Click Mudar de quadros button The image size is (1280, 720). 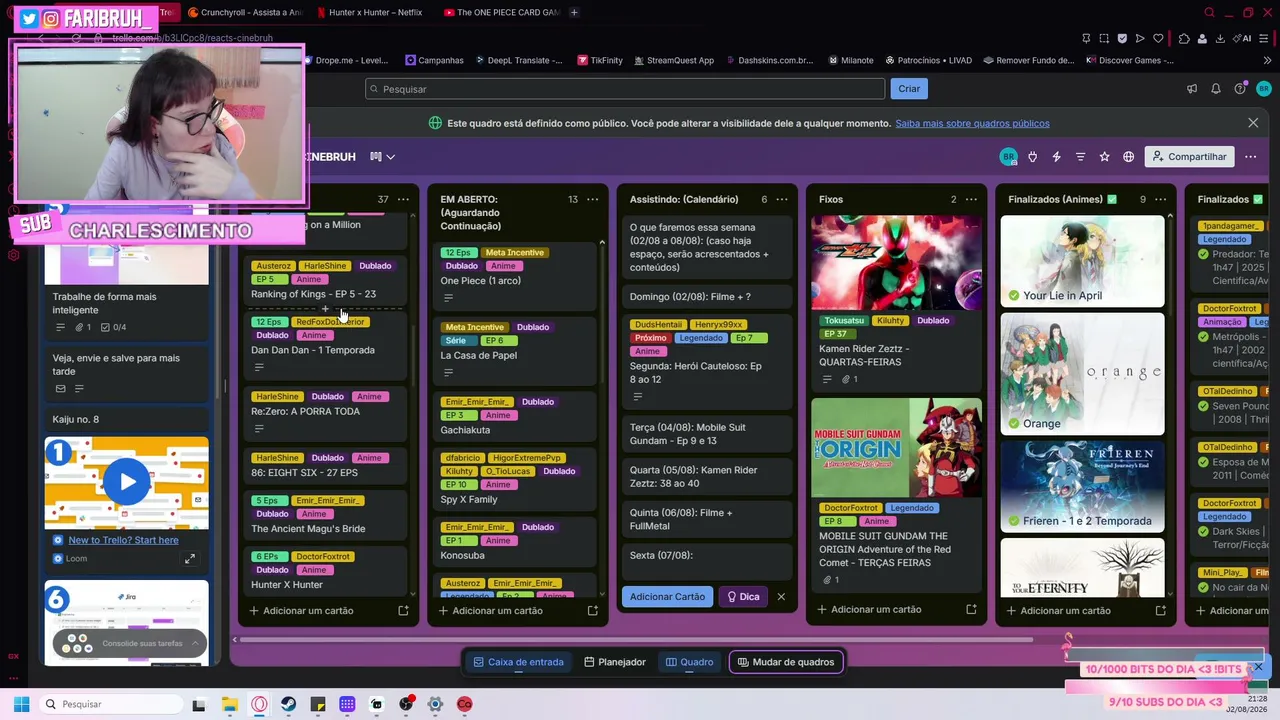(x=786, y=662)
